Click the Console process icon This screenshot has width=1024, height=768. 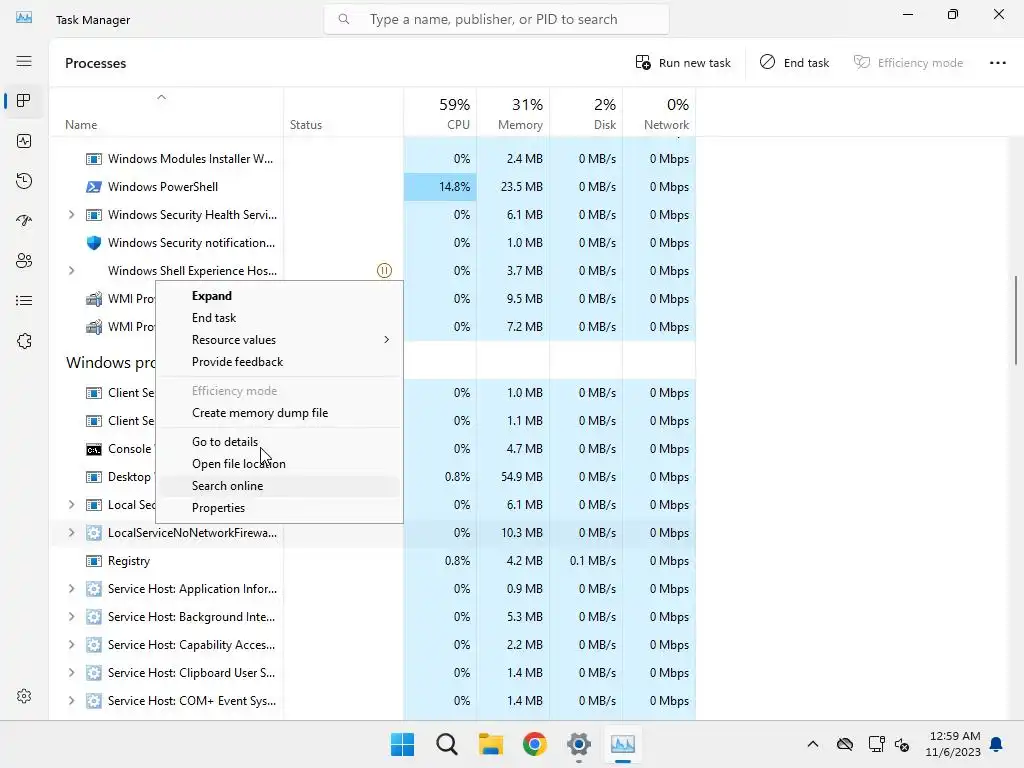[94, 449]
